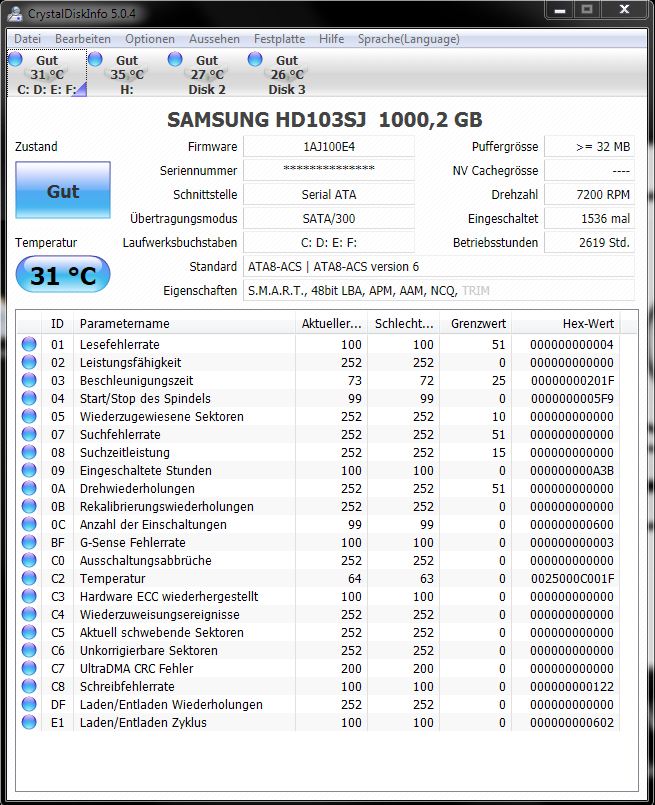Click the Puffergrösse value 32 MB
Viewport: 655px width, 805px height.
(589, 147)
